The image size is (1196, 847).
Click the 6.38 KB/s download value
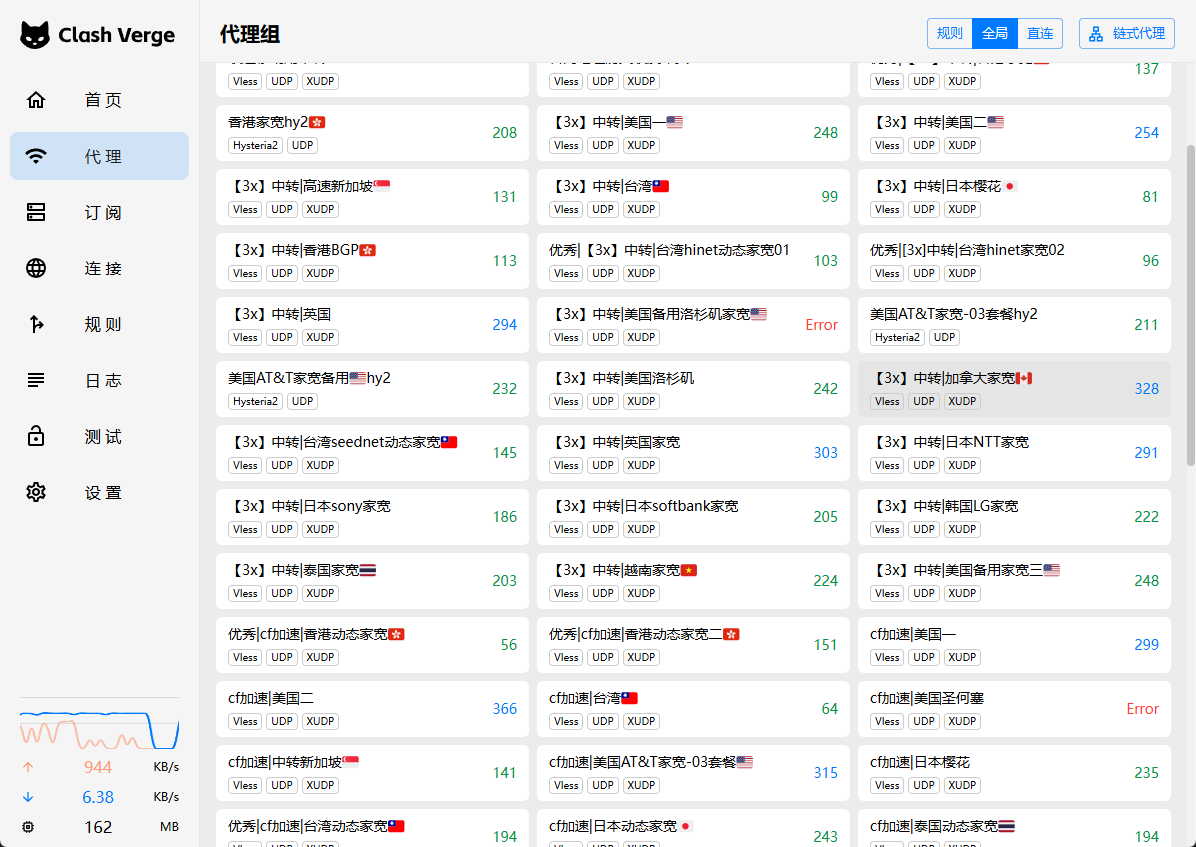(98, 797)
